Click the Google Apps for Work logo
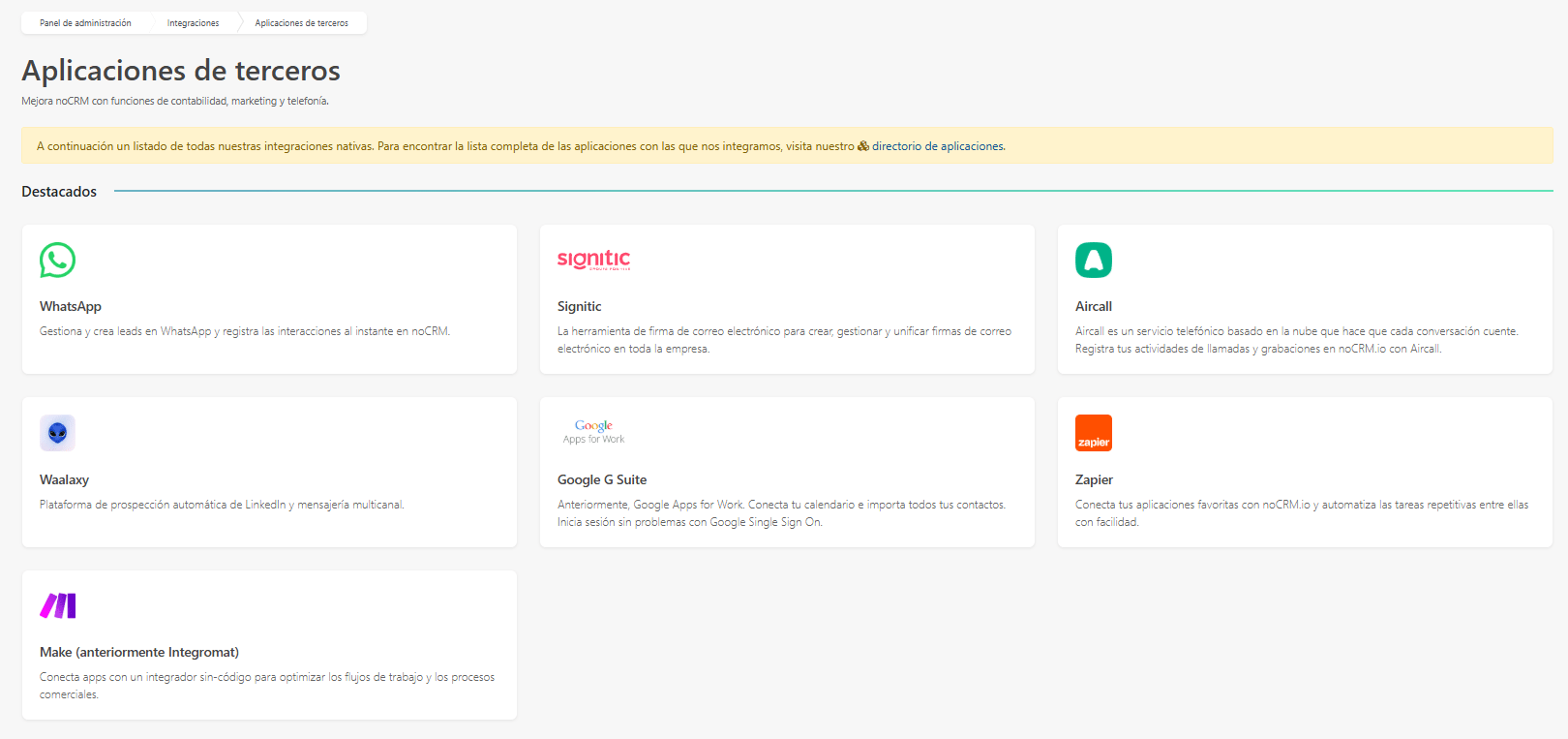This screenshot has height=739, width=1568. (x=593, y=432)
